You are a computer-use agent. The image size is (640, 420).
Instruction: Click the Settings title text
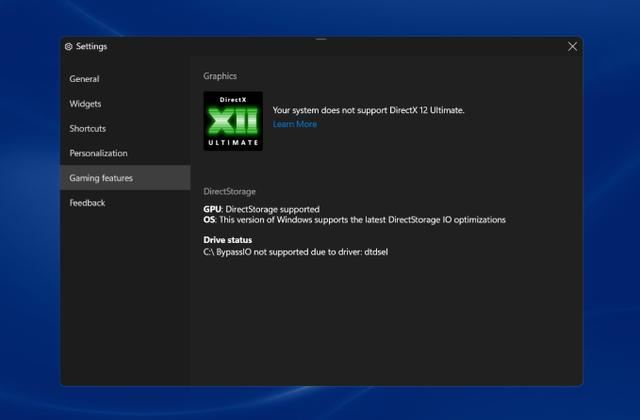tap(91, 46)
